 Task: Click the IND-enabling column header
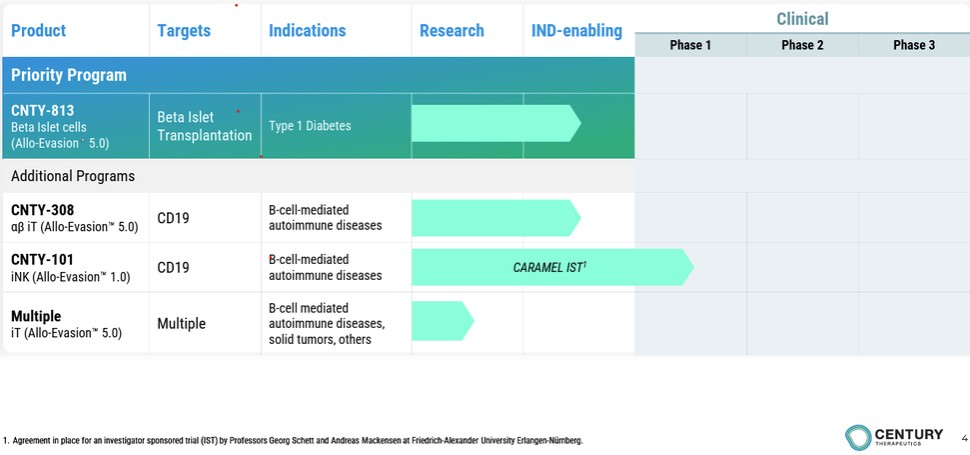click(577, 31)
